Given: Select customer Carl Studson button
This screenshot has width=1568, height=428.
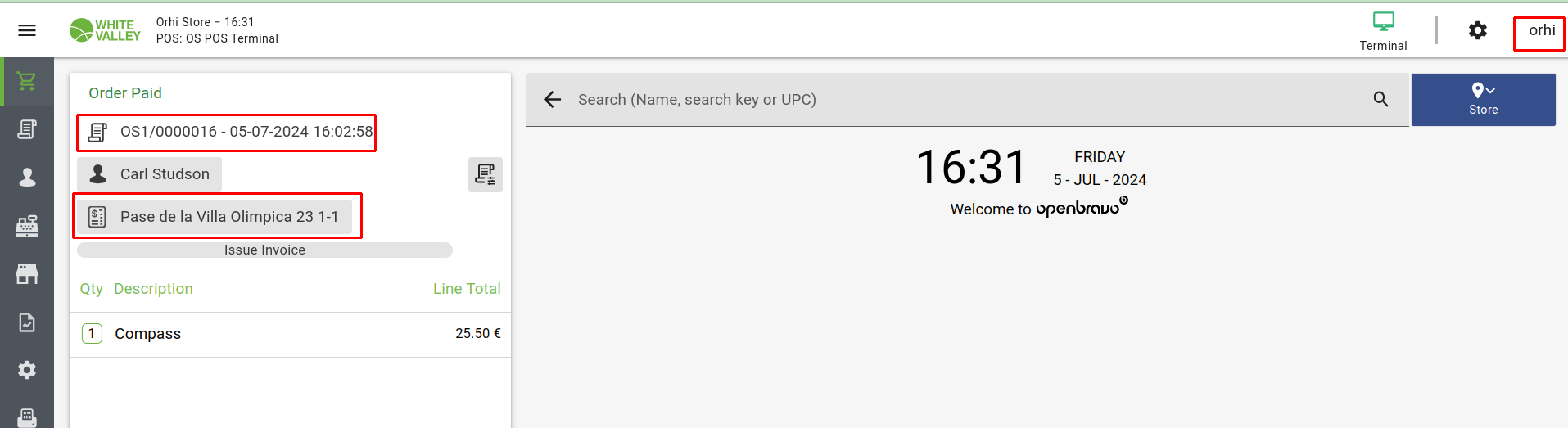Looking at the screenshot, I should click(150, 174).
